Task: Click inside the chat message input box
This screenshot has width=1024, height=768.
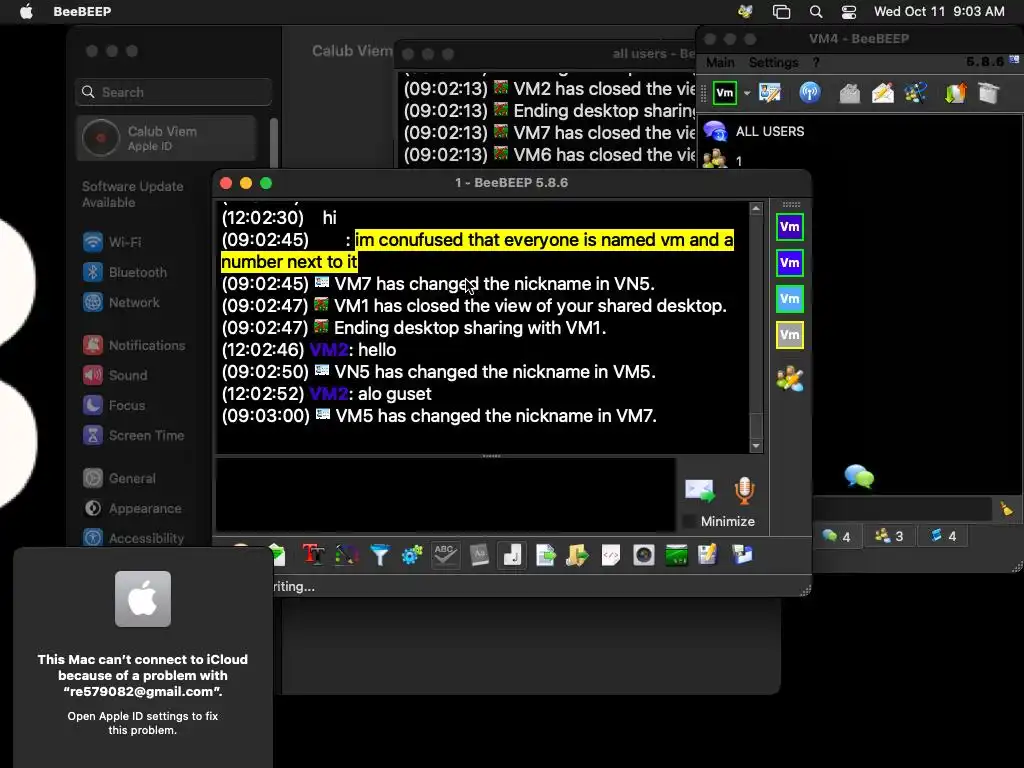Action: tap(446, 495)
